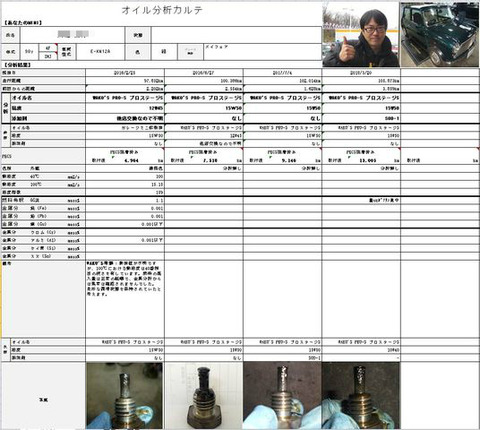The width and height of the screenshot is (480, 430).
Task: Select the メイフェア grade cell
Action: 263,52
